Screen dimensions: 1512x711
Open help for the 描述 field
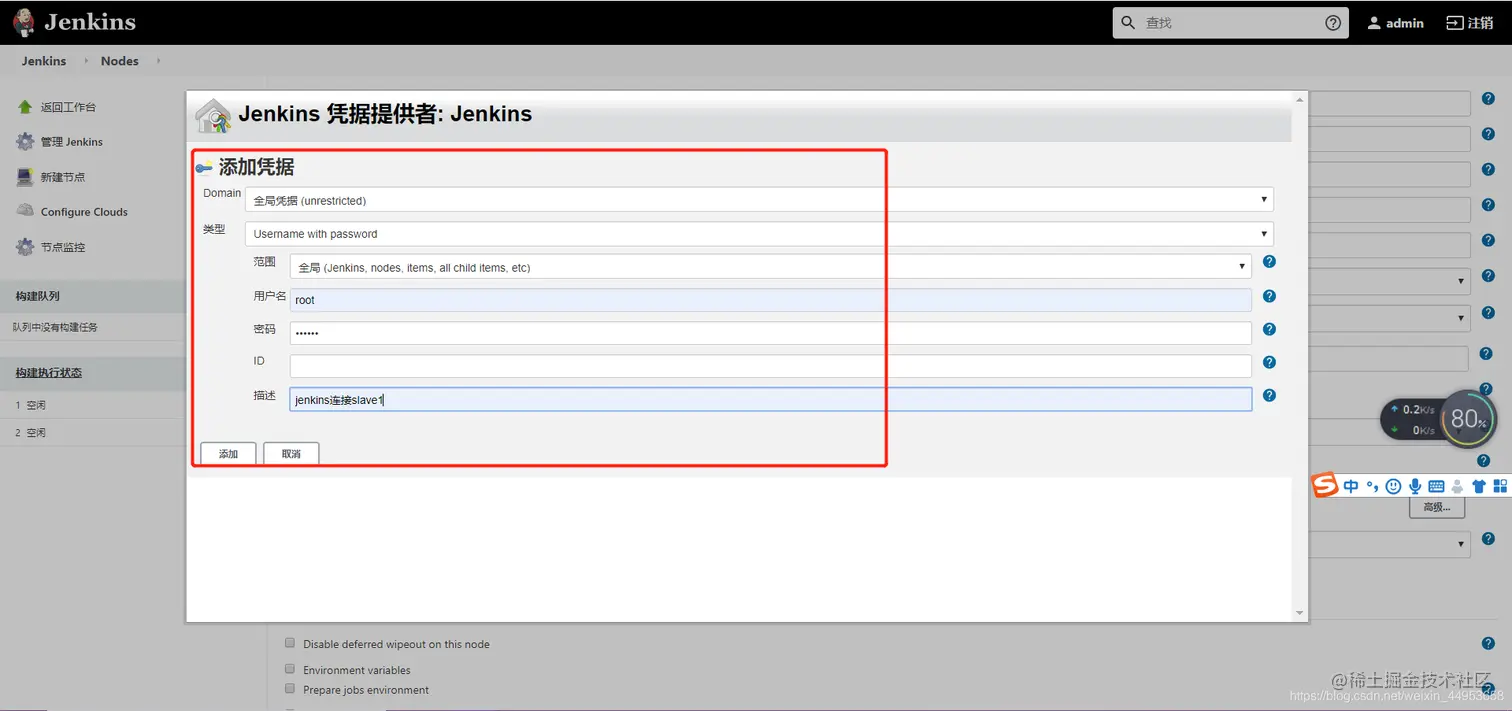coord(1269,395)
